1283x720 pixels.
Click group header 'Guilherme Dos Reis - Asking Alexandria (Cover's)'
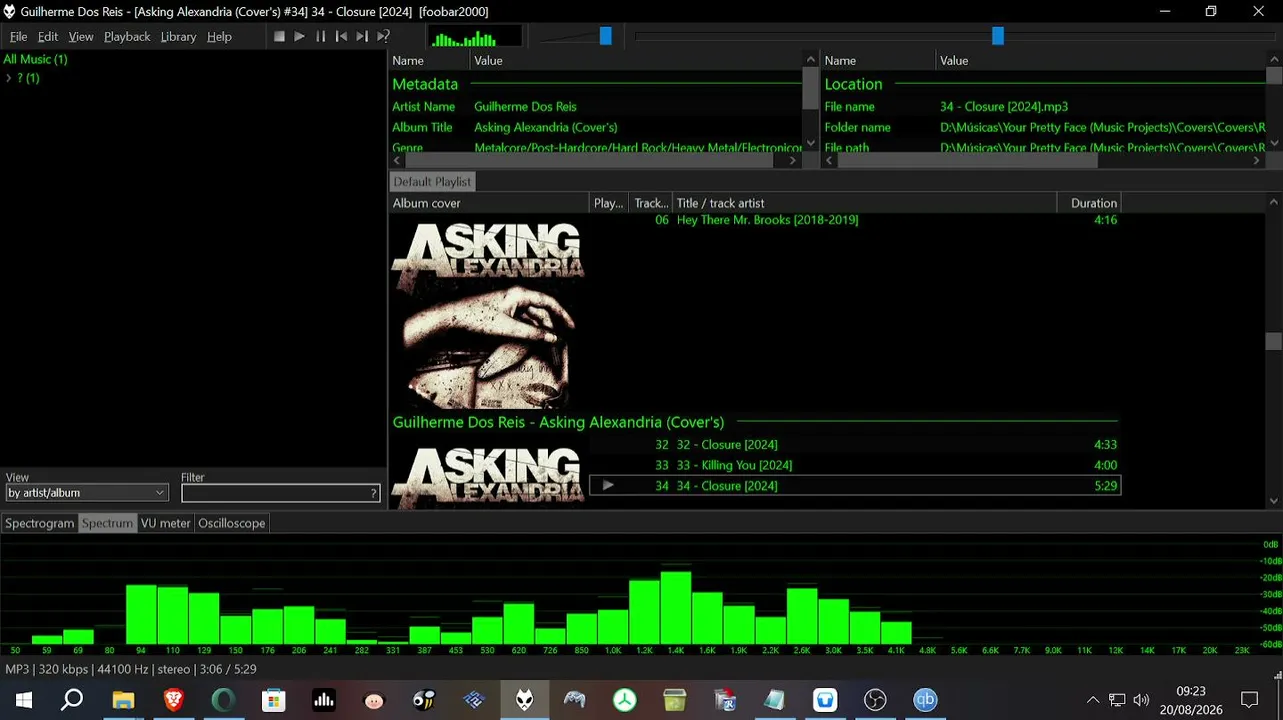point(558,422)
